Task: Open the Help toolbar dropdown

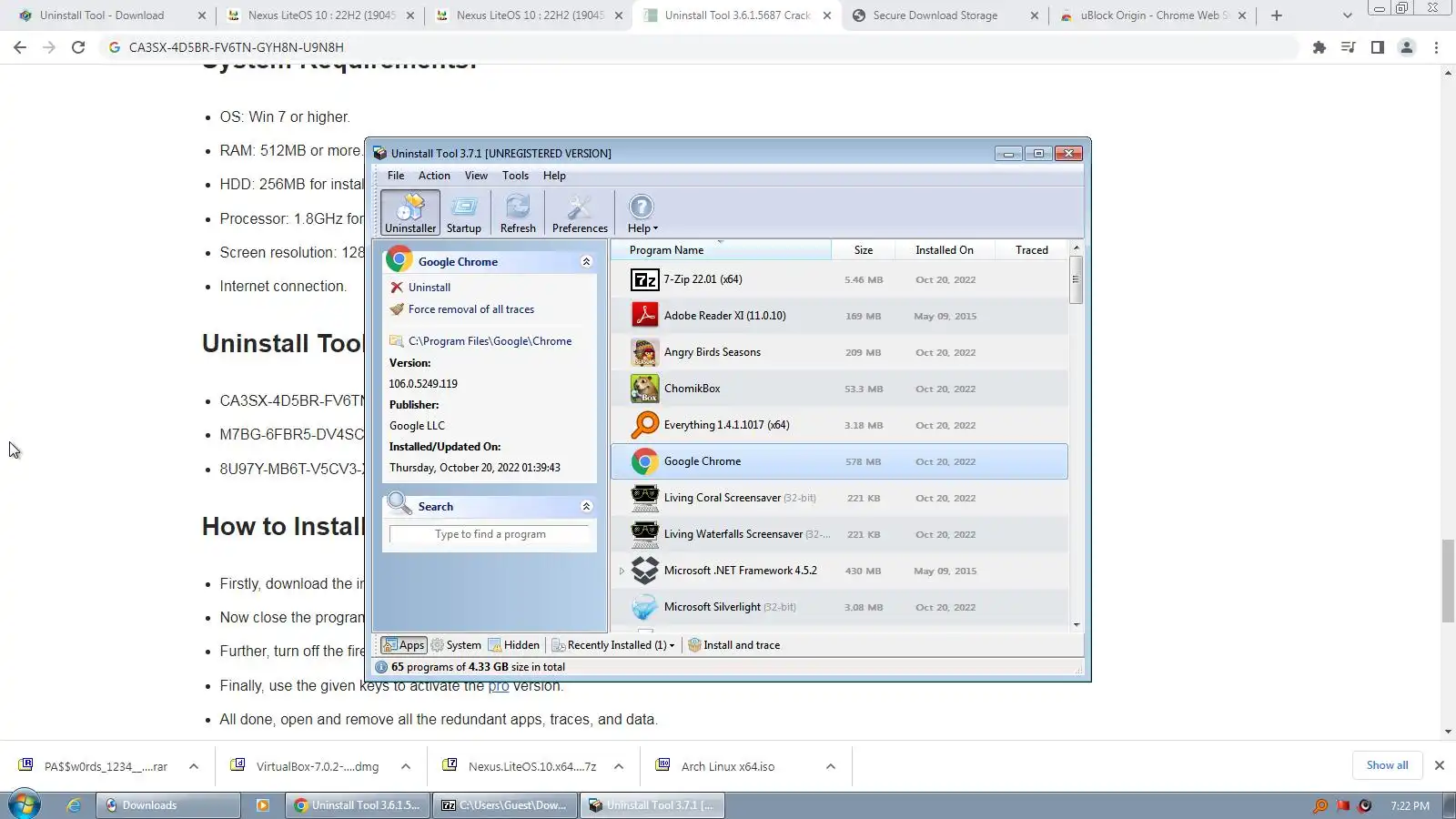Action: click(x=642, y=213)
